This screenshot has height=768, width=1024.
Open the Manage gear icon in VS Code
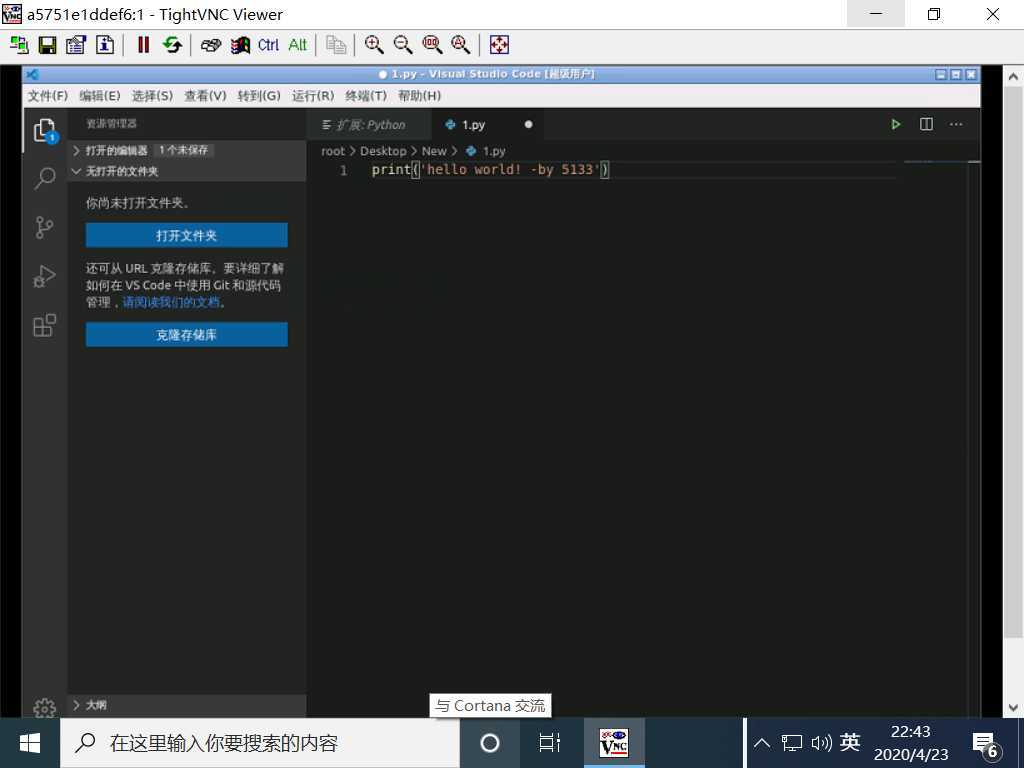[44, 708]
